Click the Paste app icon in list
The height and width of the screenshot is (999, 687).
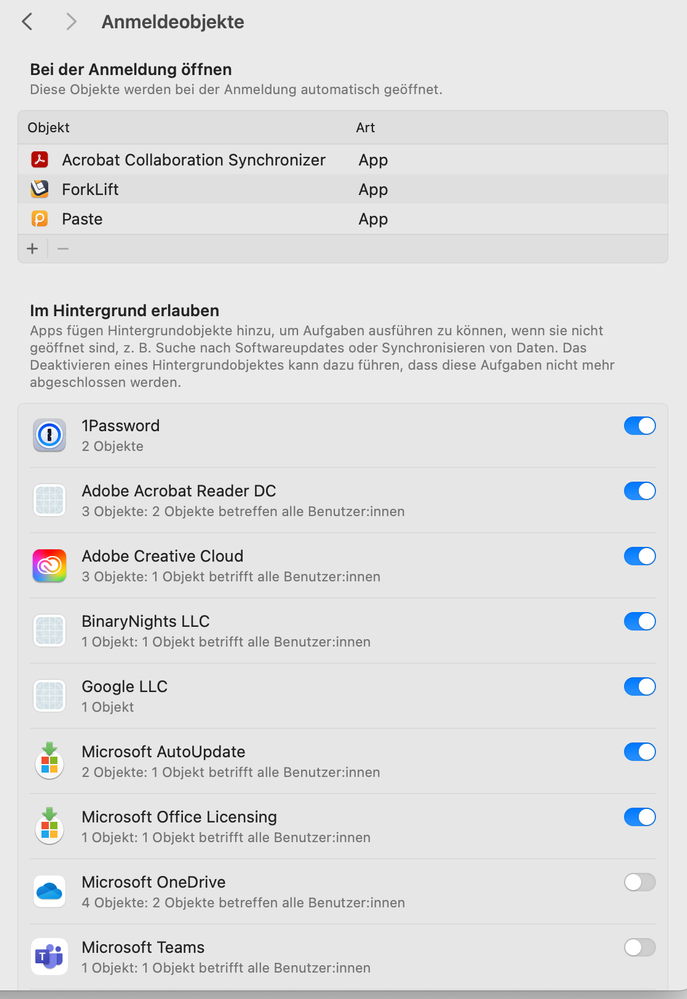40,219
